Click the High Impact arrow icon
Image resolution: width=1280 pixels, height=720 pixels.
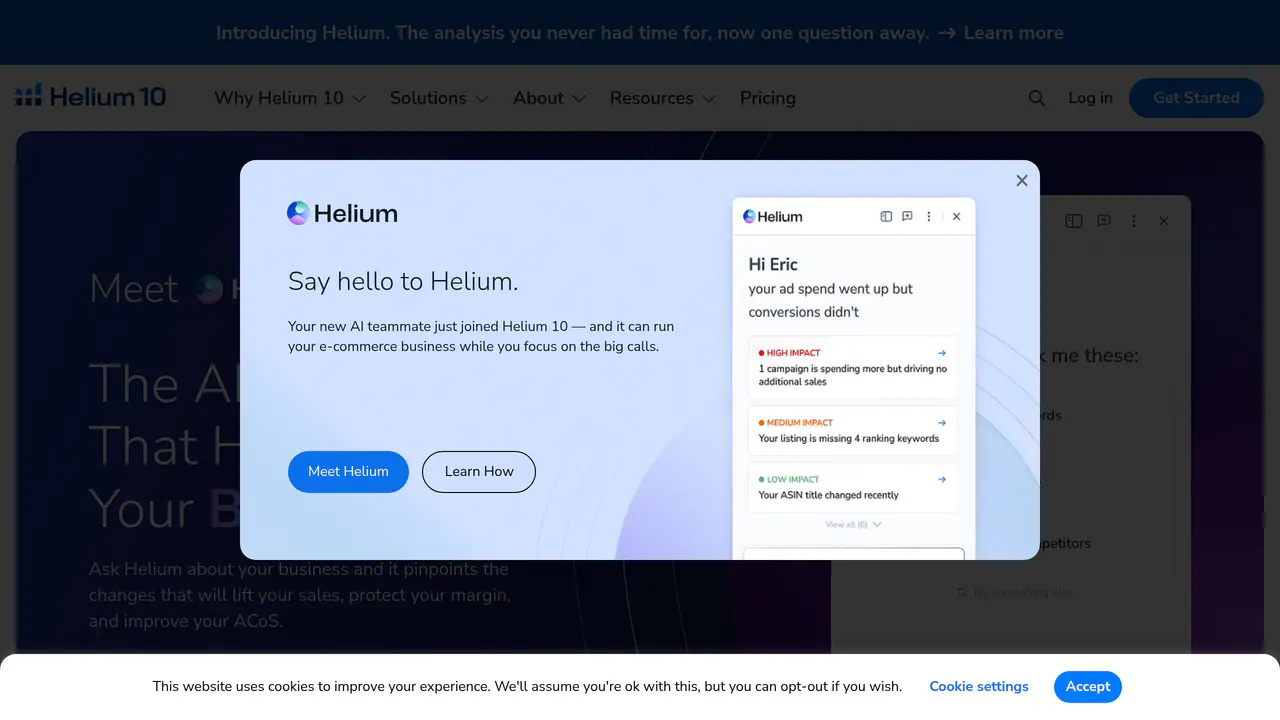coord(942,353)
